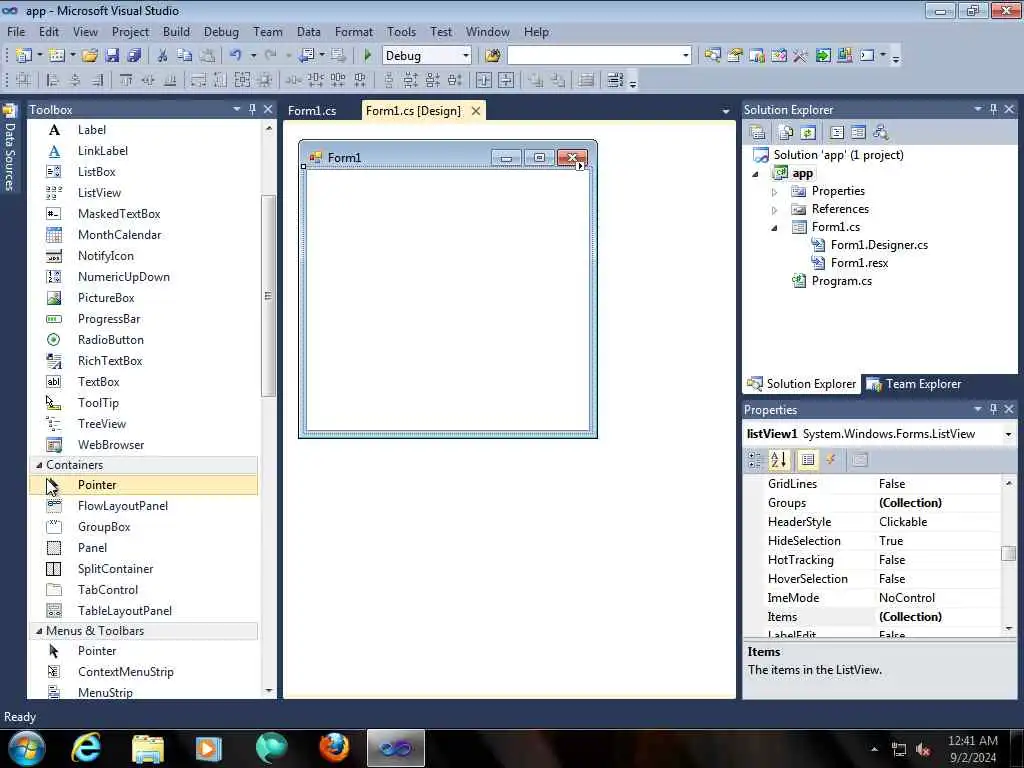
Task: Click the Undo arrow icon
Action: coord(236,56)
